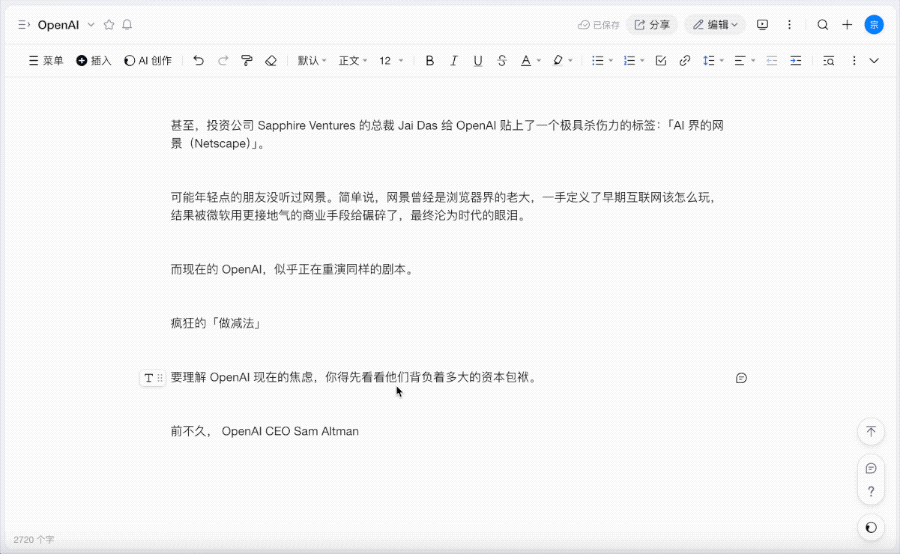Star this document as favorite
The image size is (900, 554).
[109, 25]
